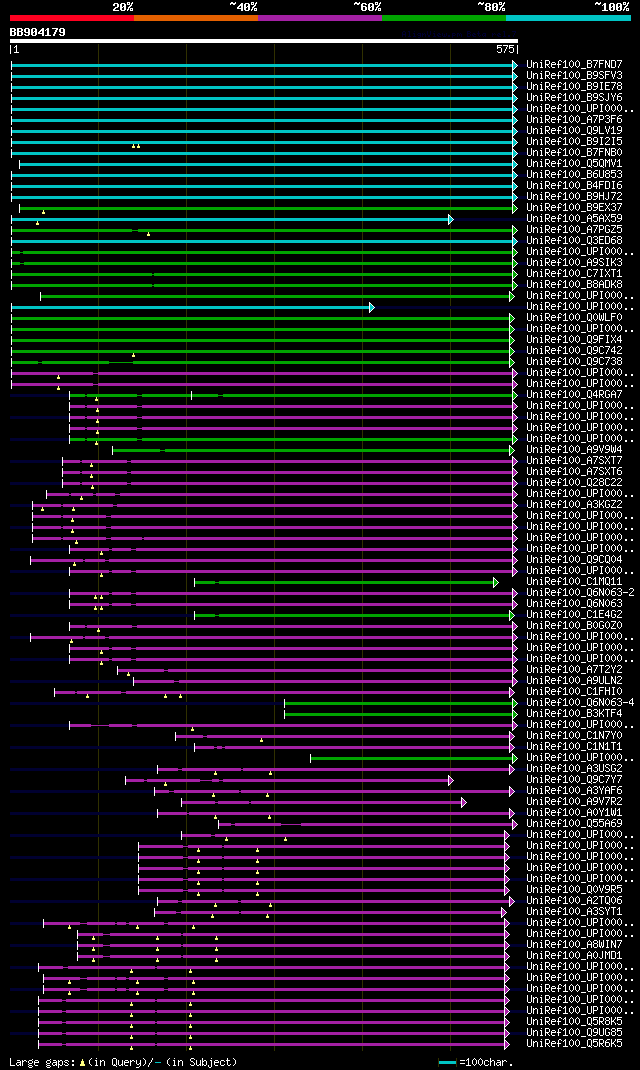Select the UniRef100_Q9C738 label
The image size is (640, 1070).
[x=574, y=362]
